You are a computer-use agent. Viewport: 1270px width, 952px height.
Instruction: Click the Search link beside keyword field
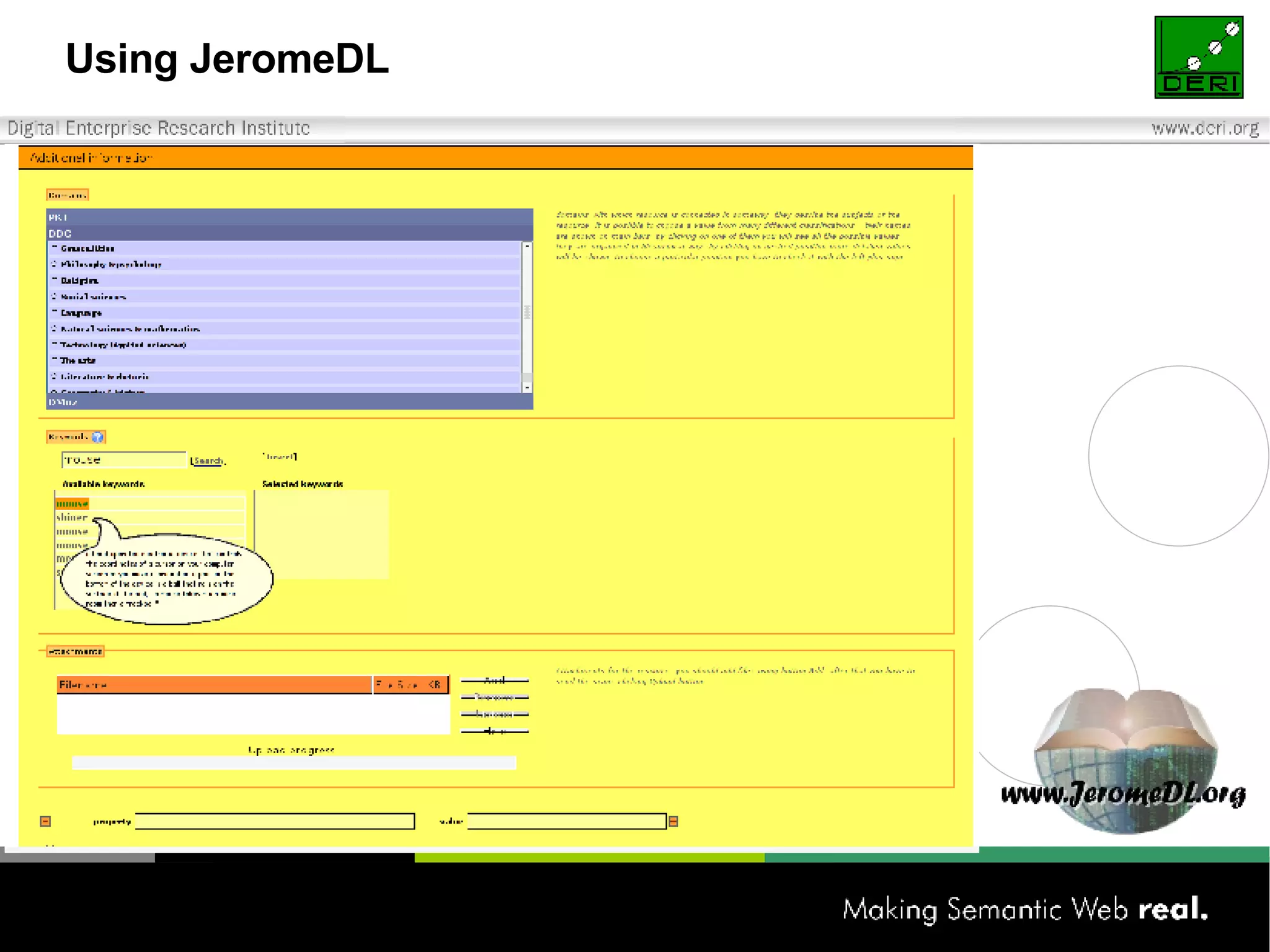click(x=208, y=461)
